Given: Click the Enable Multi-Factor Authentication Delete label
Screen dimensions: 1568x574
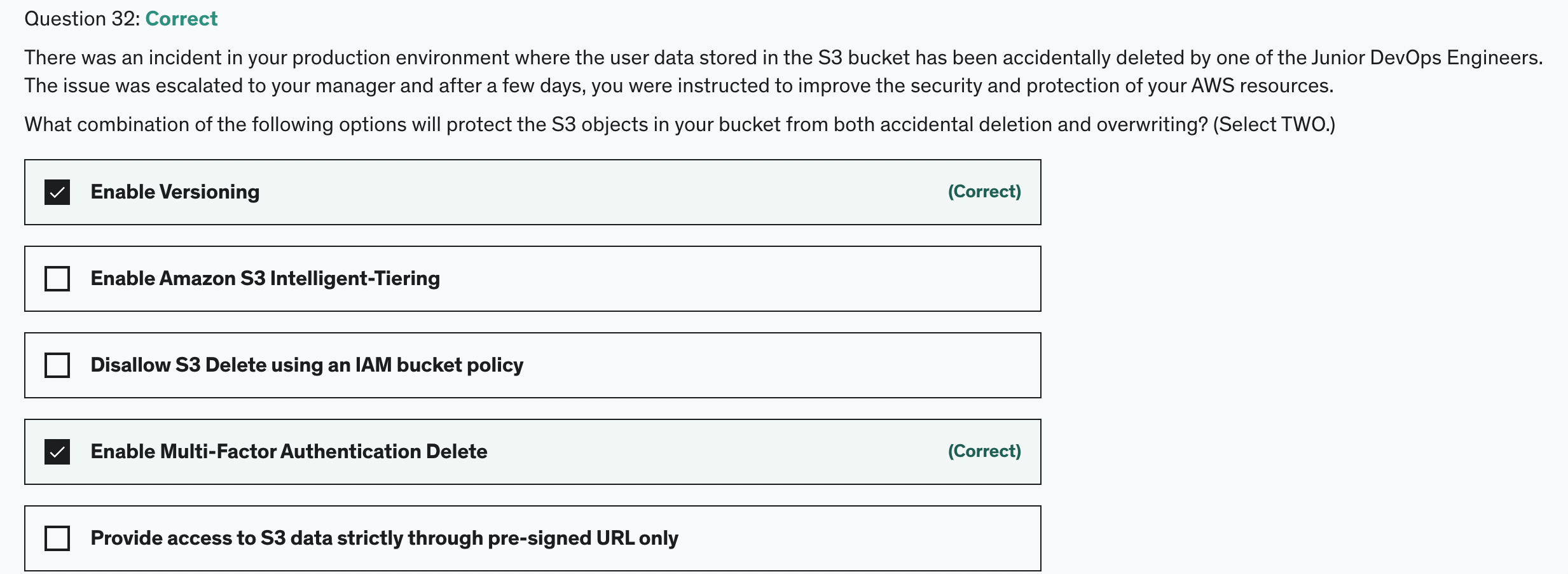Looking at the screenshot, I should 289,452.
